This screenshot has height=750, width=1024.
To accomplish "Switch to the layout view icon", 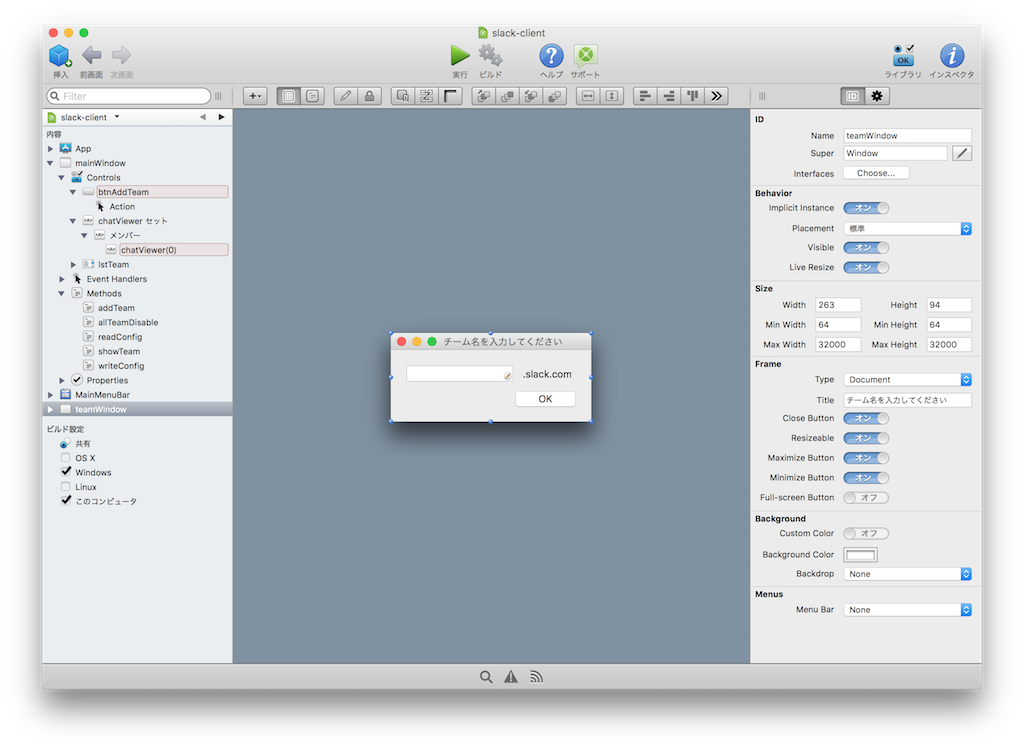I will (x=289, y=96).
